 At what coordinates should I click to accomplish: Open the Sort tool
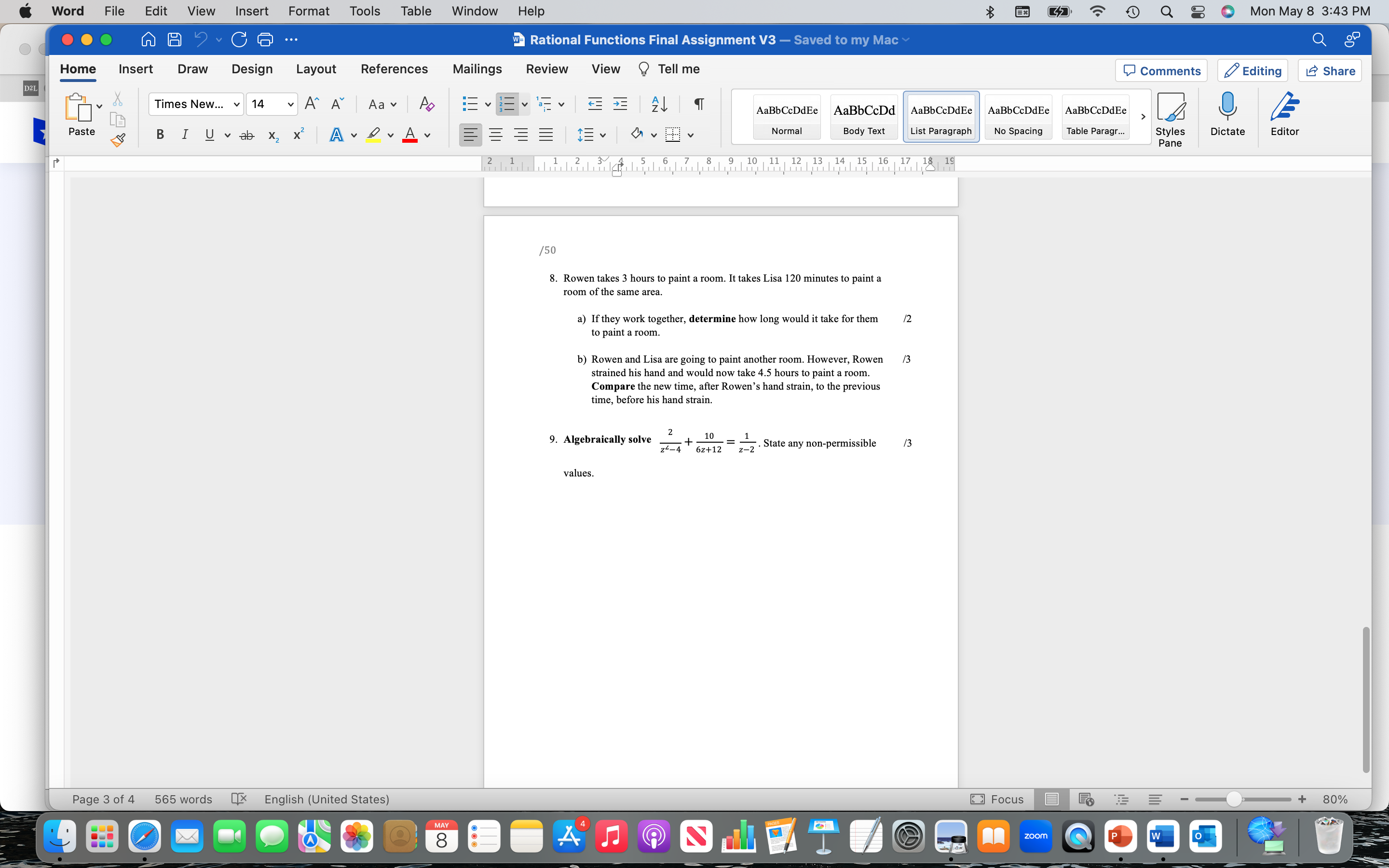click(x=658, y=104)
